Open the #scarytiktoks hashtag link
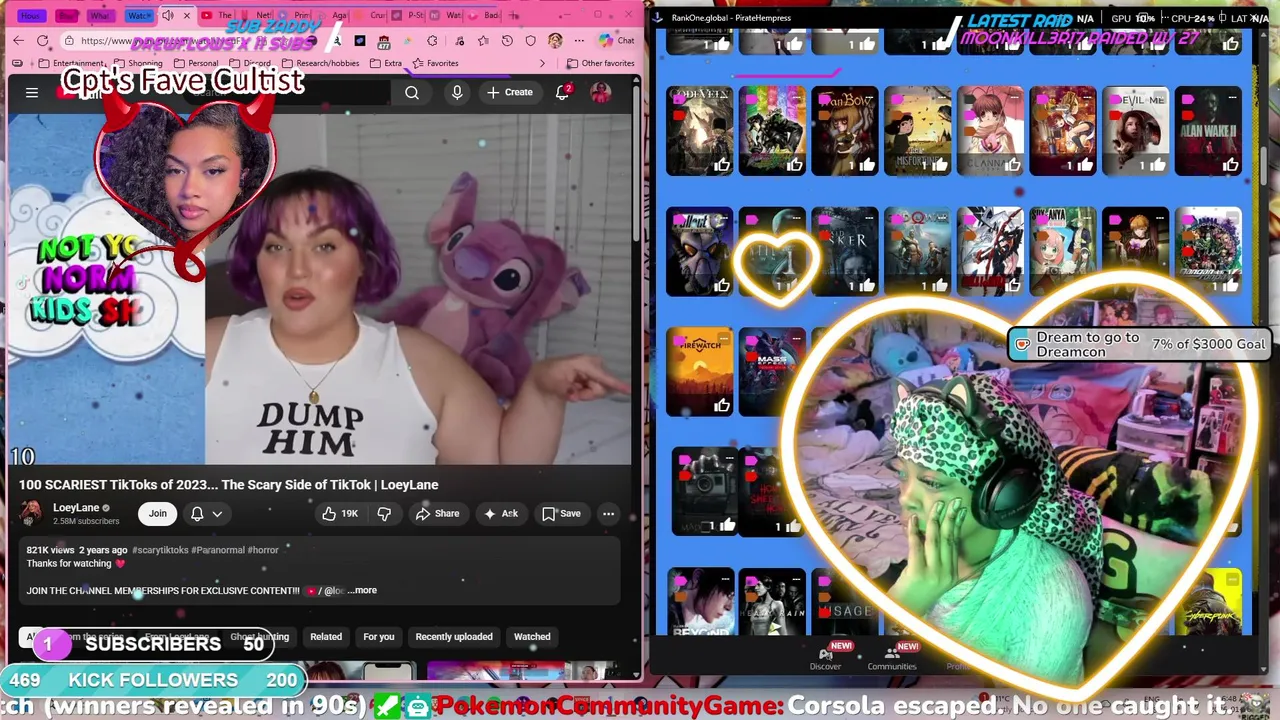1280x720 pixels. 160,550
